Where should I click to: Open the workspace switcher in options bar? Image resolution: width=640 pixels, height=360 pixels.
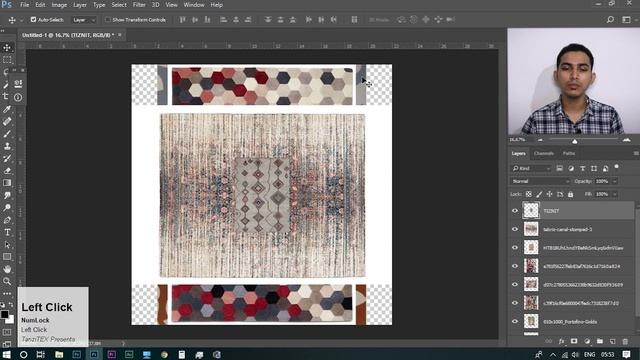coord(627,20)
